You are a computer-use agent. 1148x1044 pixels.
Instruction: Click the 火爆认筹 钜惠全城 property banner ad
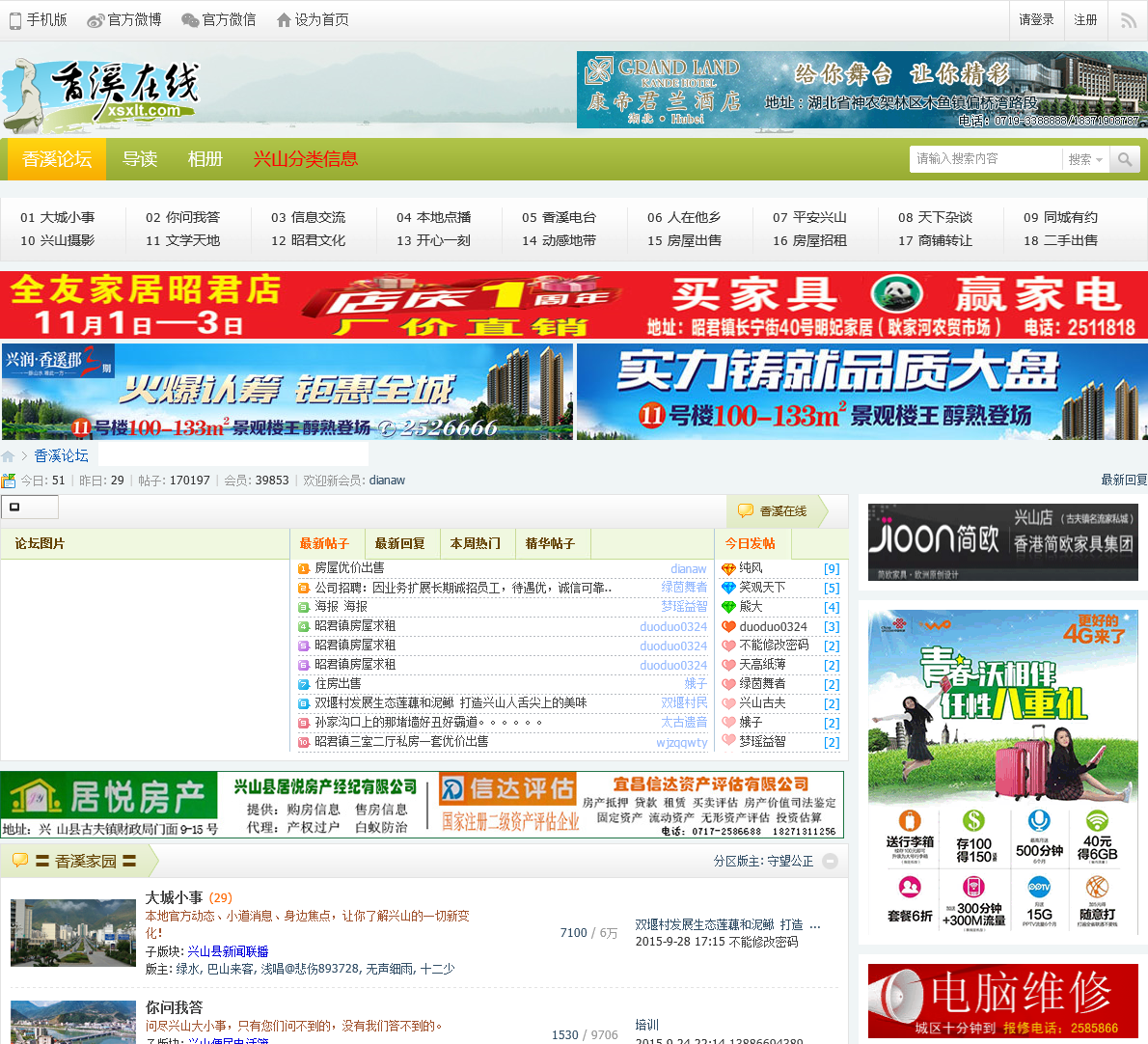click(287, 392)
